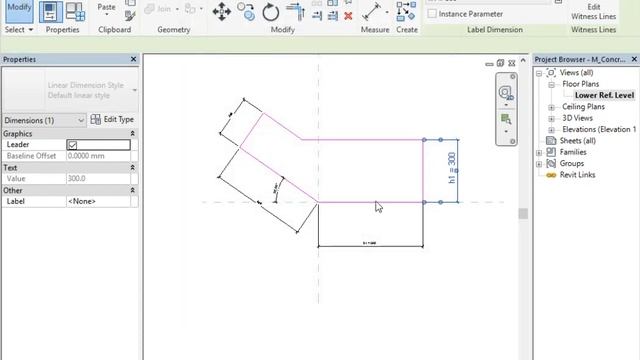
Task: Click the scroll up arrow of view
Action: pyautogui.click(x=523, y=60)
